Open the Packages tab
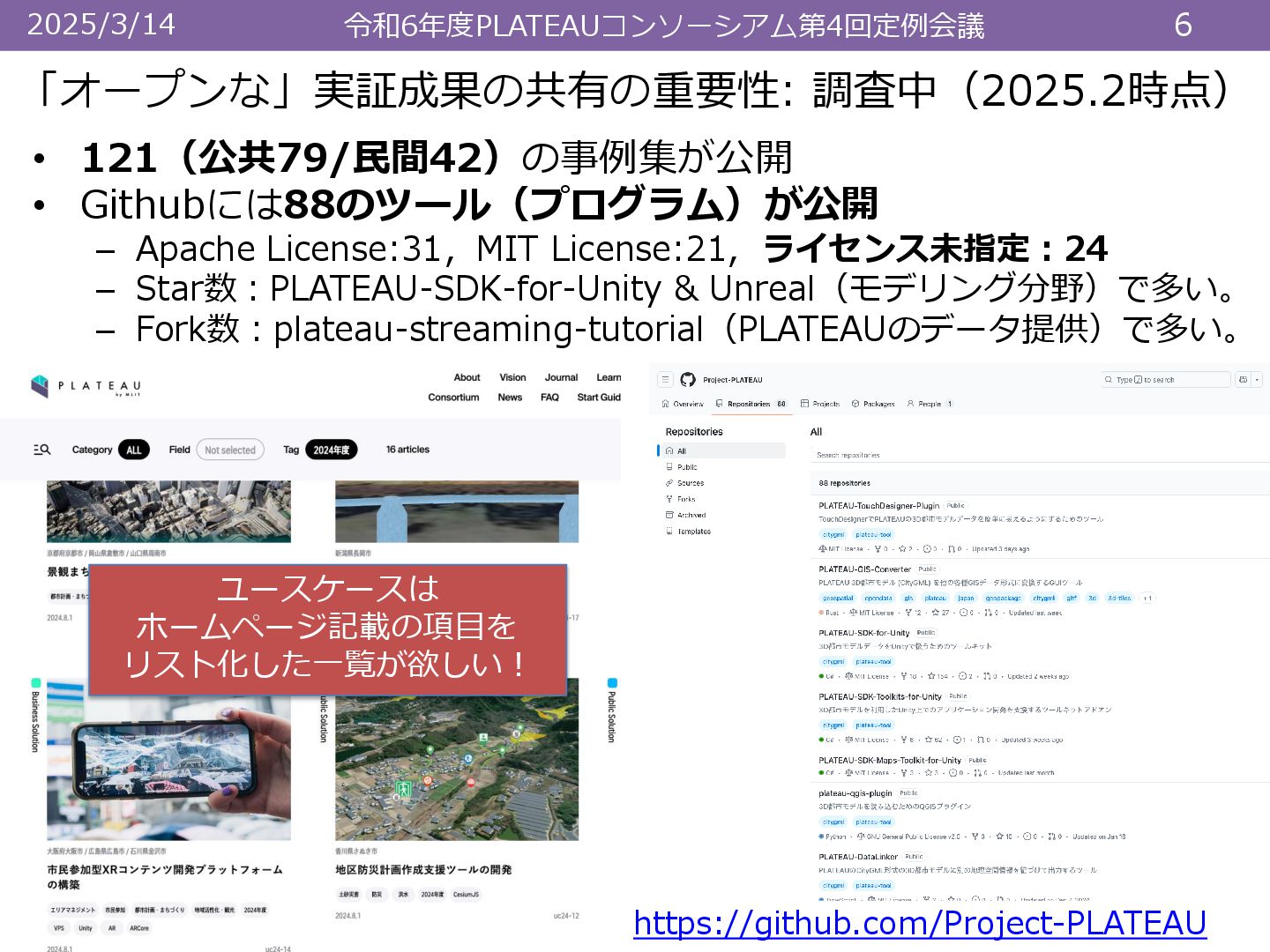Viewport: 1270px width, 952px height. pyautogui.click(x=873, y=404)
